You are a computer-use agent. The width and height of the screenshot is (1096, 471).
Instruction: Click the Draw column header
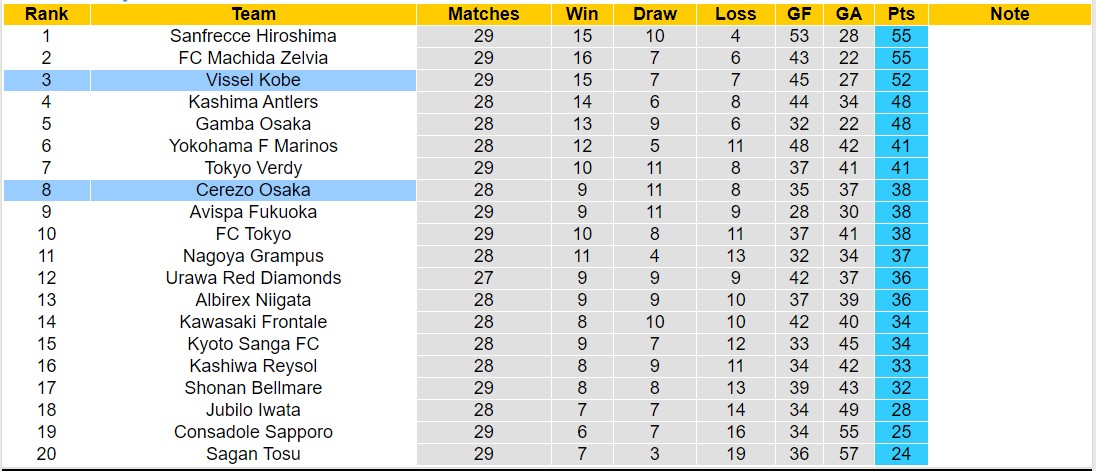[x=655, y=14]
